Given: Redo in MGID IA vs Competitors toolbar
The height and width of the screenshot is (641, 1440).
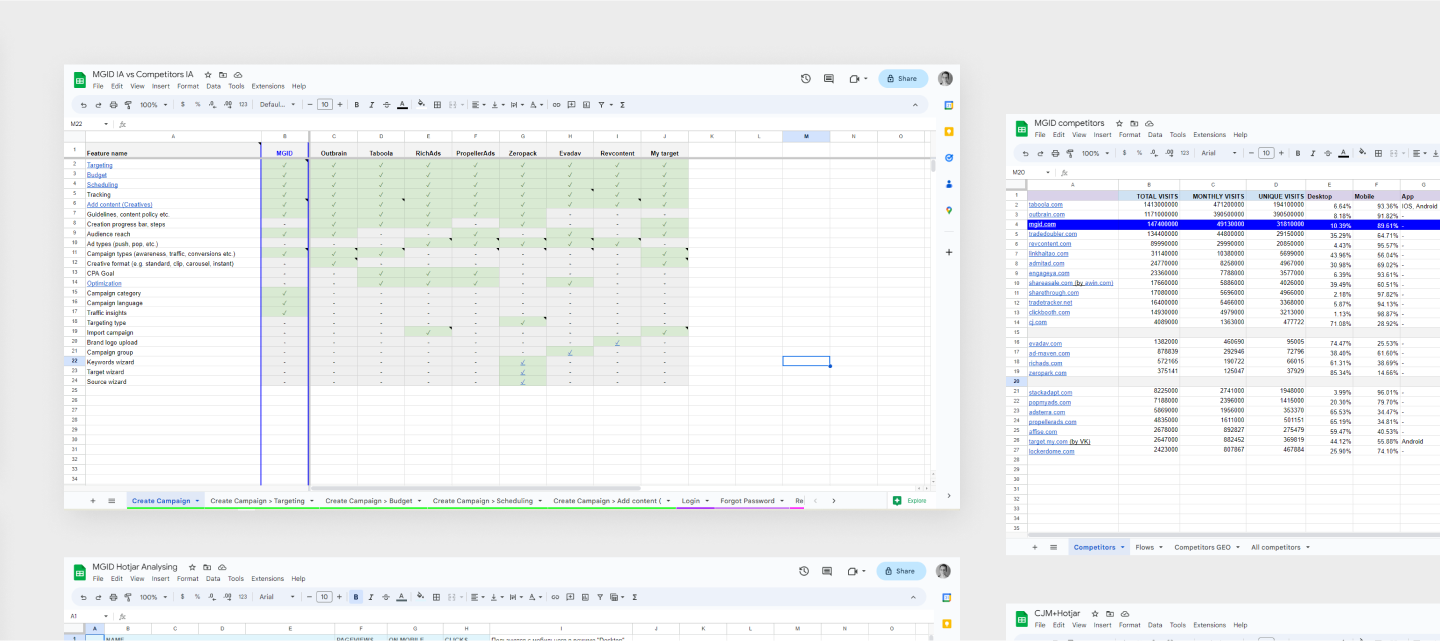Looking at the screenshot, I should pos(98,104).
